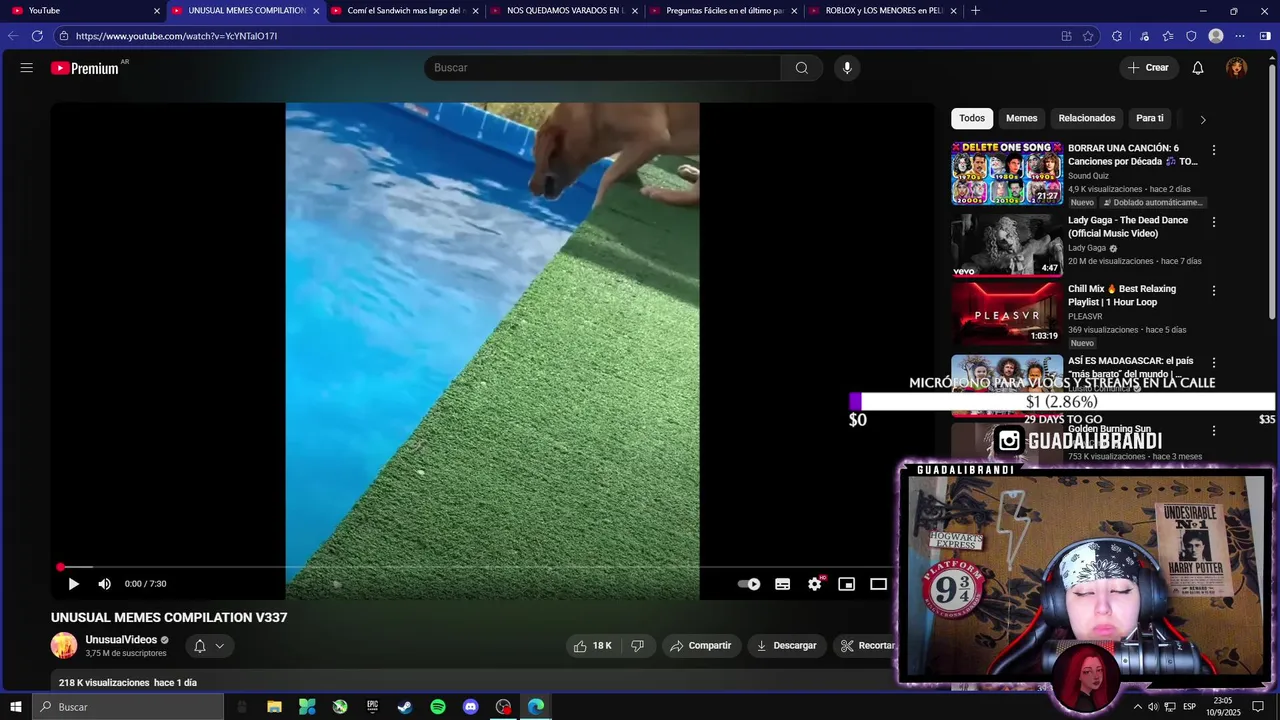1280x720 pixels.
Task: Open Windows Start menu
Action: point(16,707)
